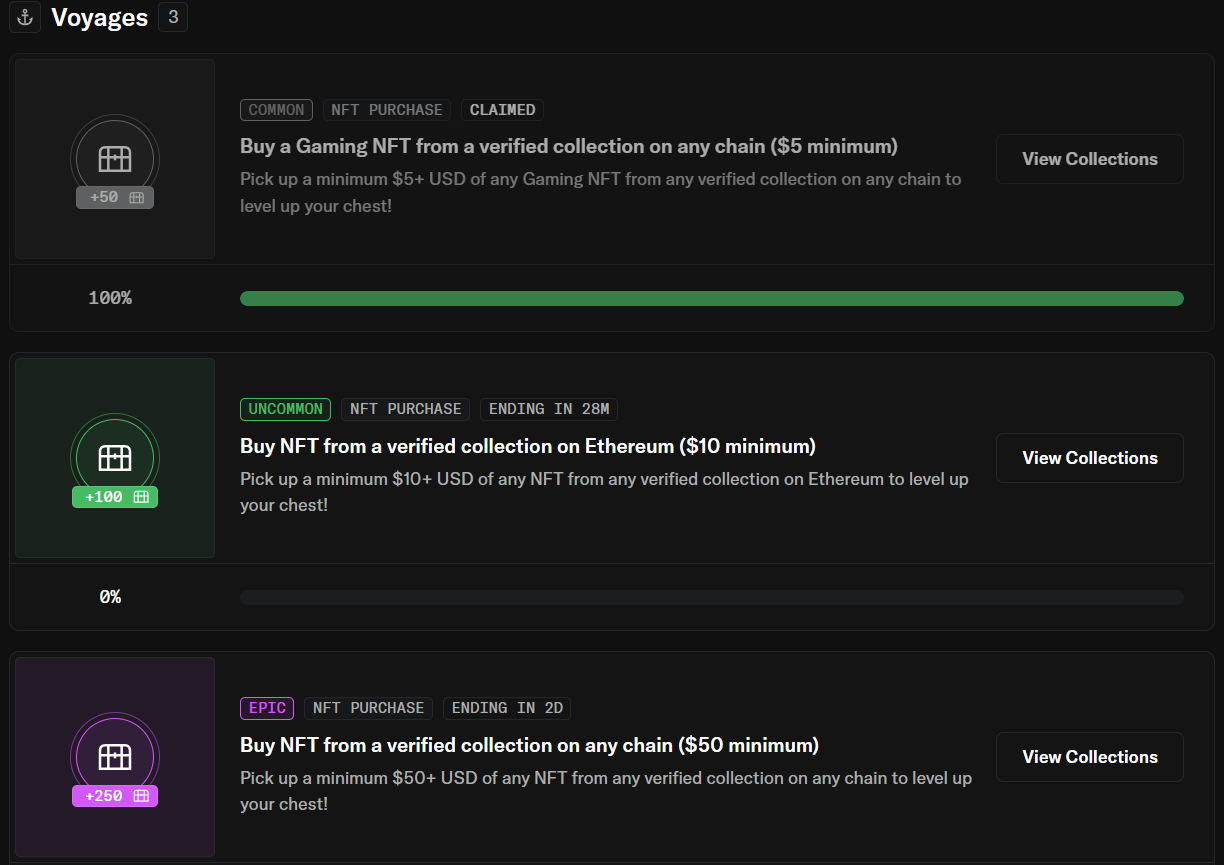Open View Collections for the $50 minimum voyage

[x=1089, y=757]
